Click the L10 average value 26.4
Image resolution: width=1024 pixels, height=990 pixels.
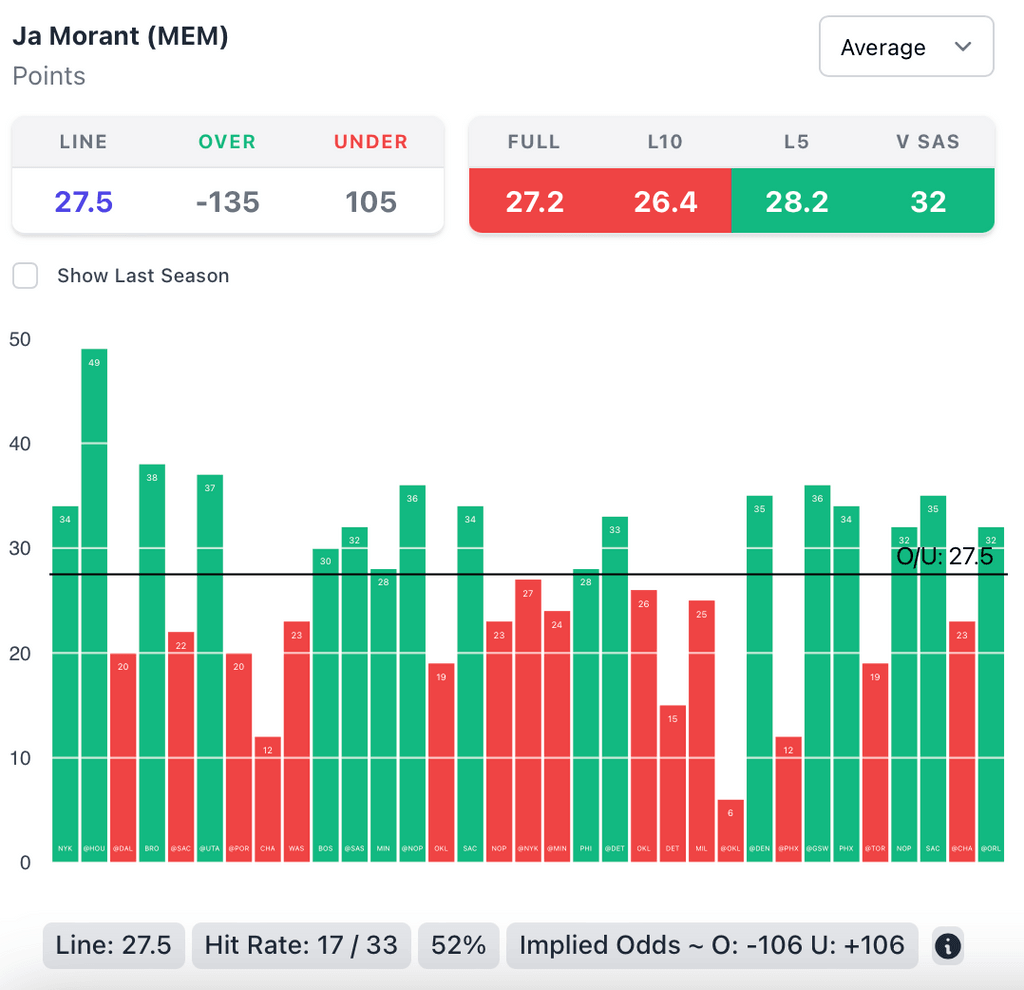[x=665, y=202]
